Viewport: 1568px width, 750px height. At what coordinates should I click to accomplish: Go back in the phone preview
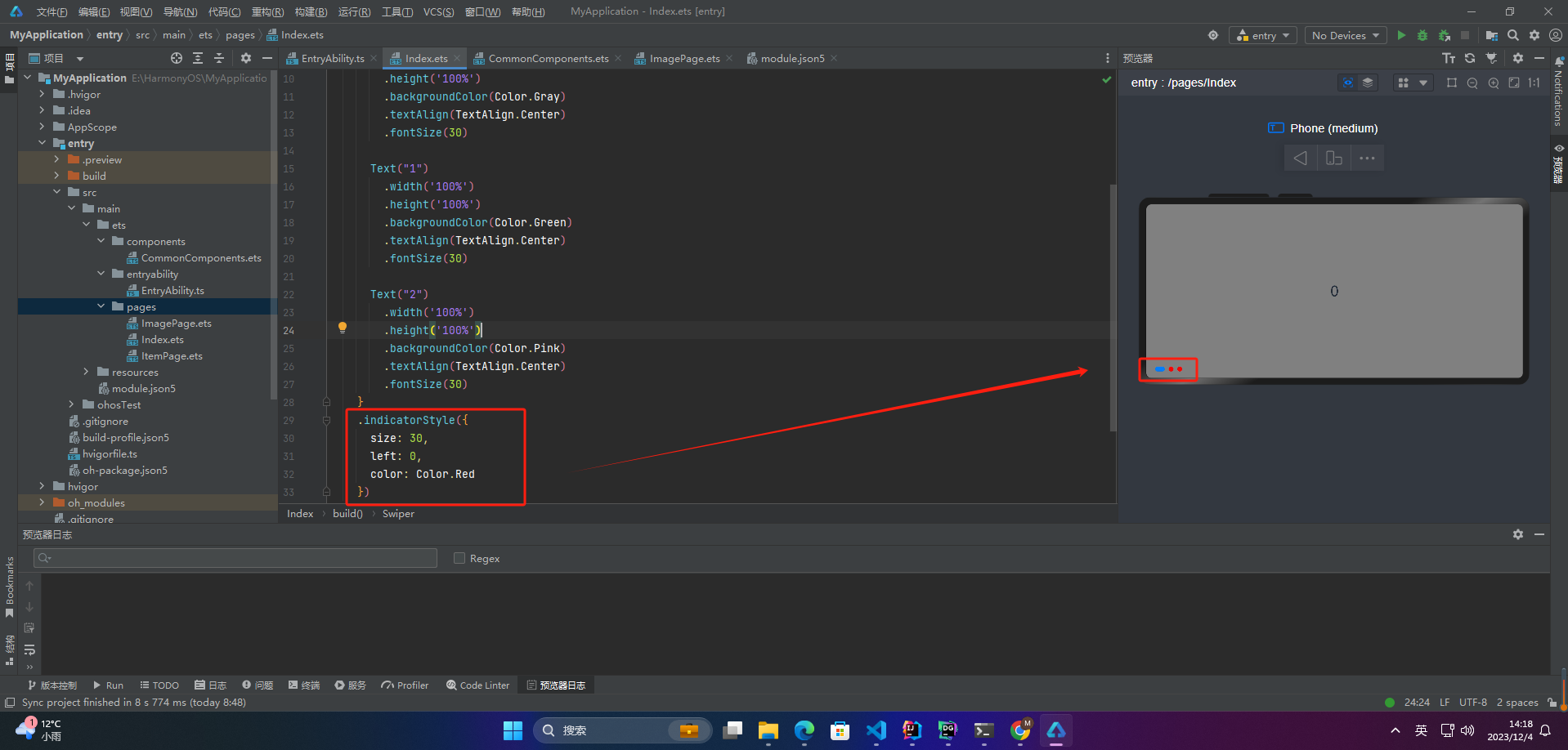(x=1300, y=158)
